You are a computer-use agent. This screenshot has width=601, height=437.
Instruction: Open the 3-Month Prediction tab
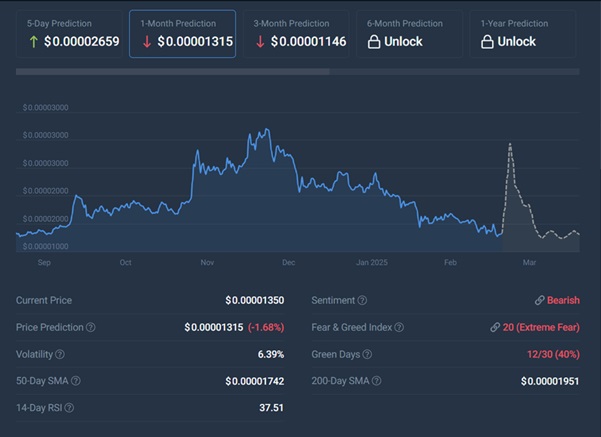[296, 34]
